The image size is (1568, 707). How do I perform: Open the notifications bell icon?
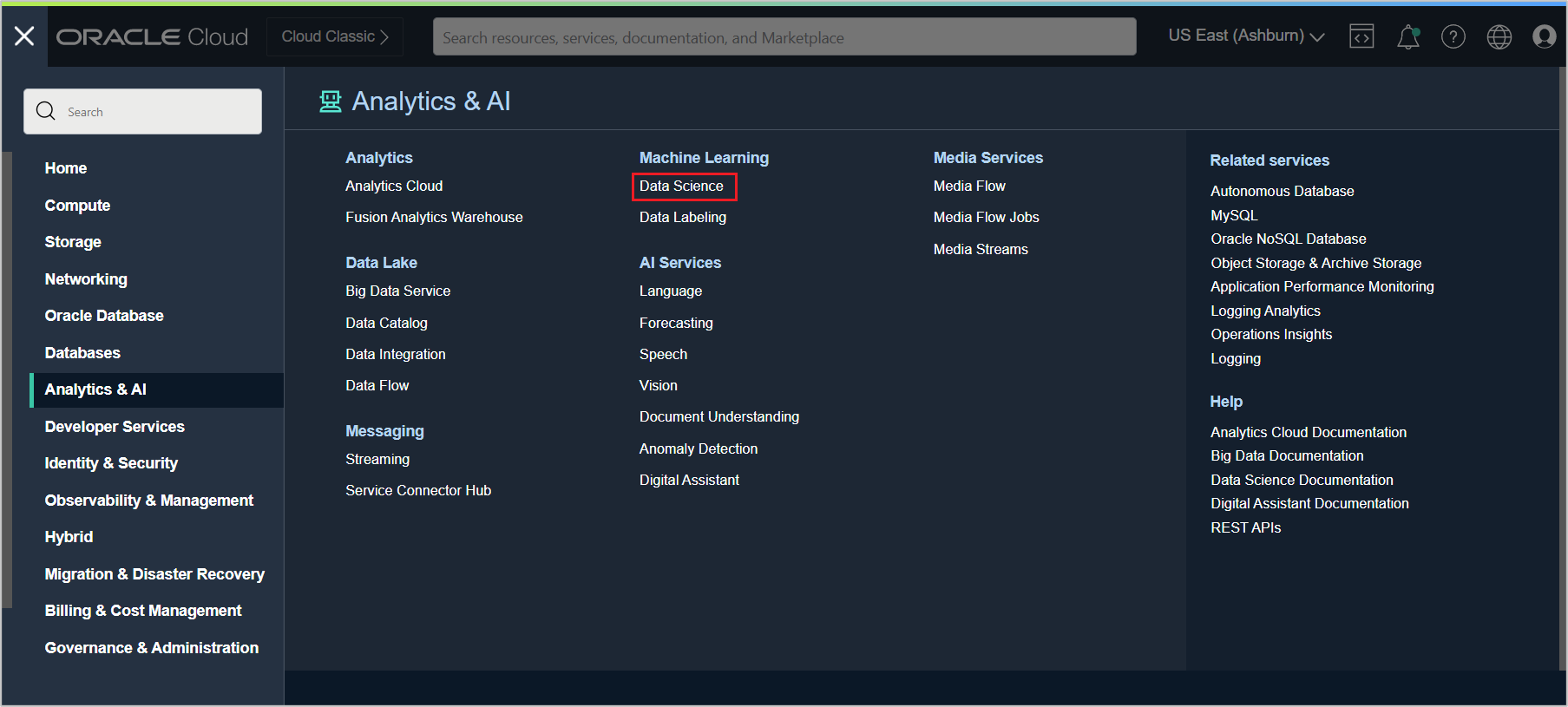[1408, 36]
